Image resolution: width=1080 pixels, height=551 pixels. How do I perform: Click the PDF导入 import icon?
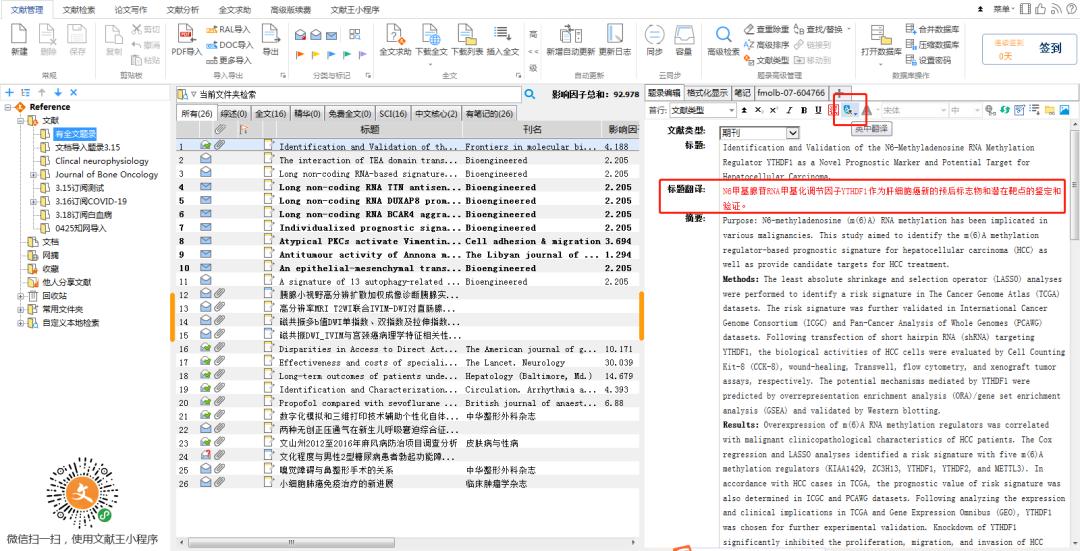pos(186,37)
